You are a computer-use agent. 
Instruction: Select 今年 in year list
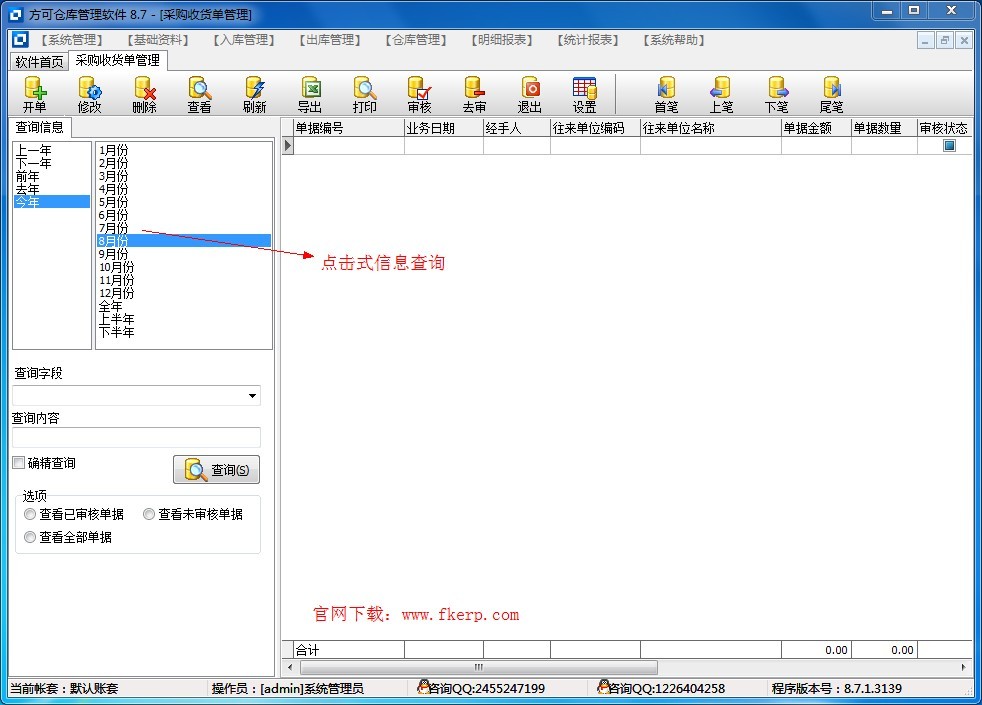tap(52, 202)
